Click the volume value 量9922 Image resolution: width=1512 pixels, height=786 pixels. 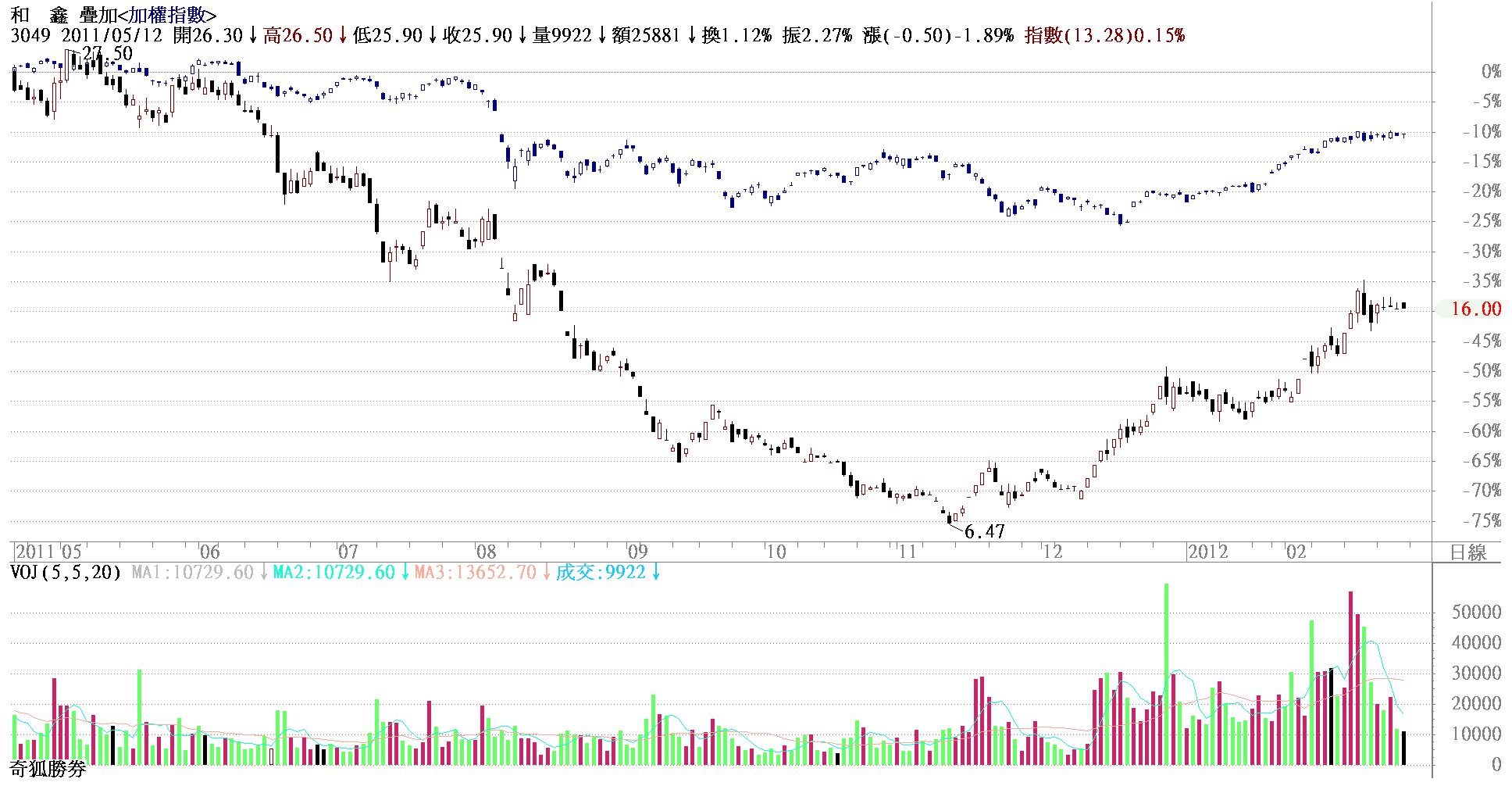tap(562, 35)
